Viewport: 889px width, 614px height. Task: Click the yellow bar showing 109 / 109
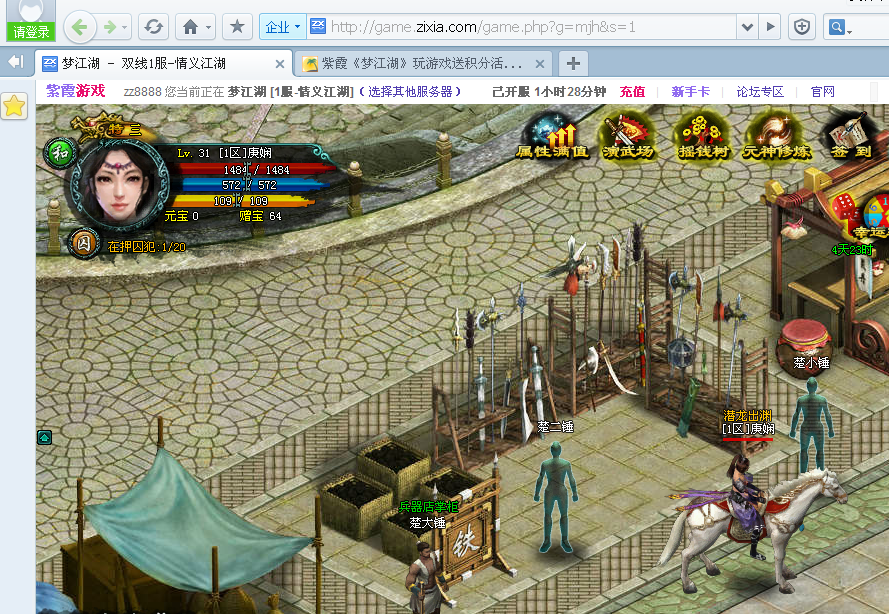tap(241, 200)
